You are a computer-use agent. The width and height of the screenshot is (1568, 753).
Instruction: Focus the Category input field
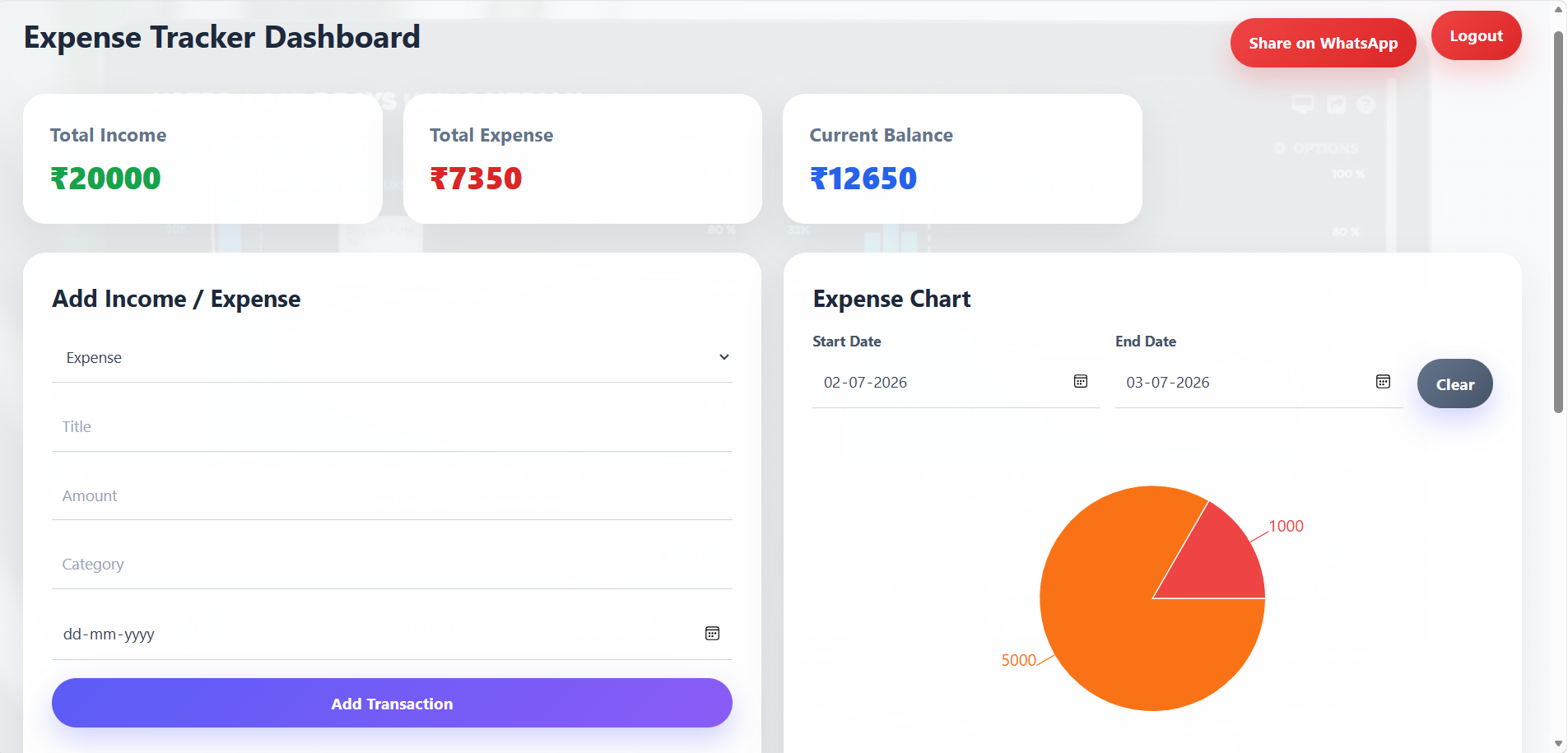pyautogui.click(x=392, y=565)
